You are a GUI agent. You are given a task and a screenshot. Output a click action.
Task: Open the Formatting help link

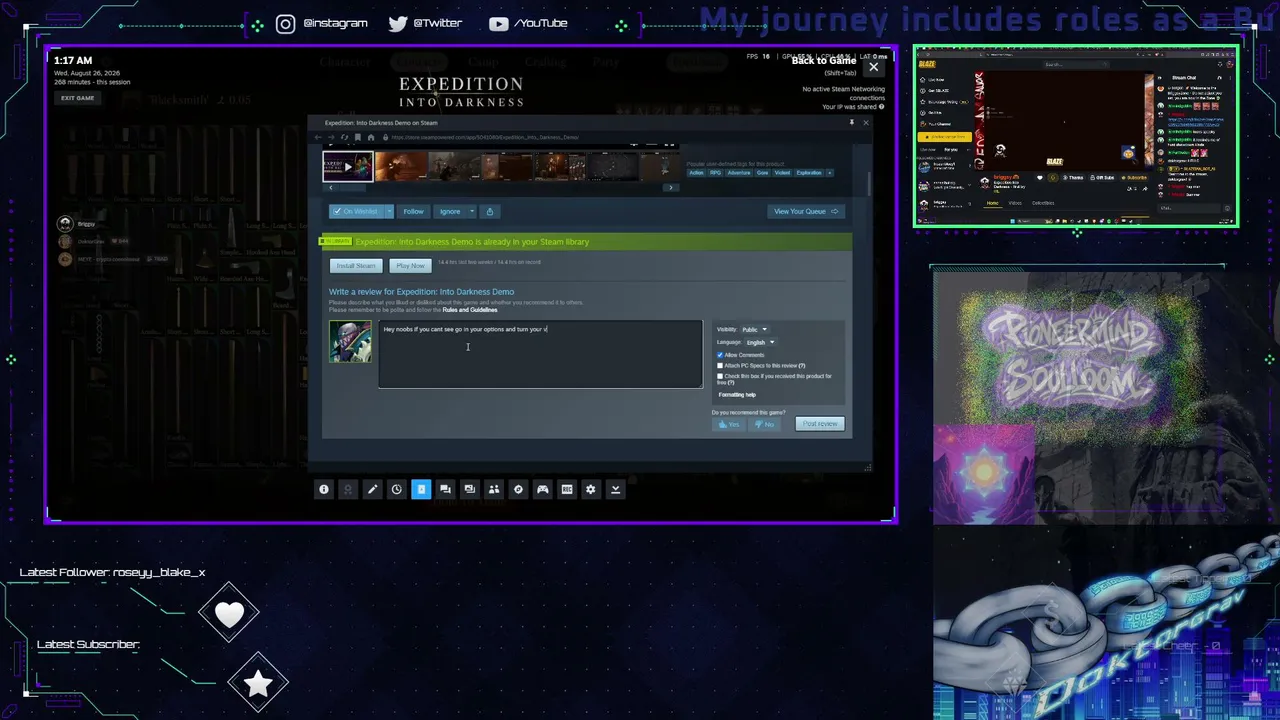tap(737, 395)
